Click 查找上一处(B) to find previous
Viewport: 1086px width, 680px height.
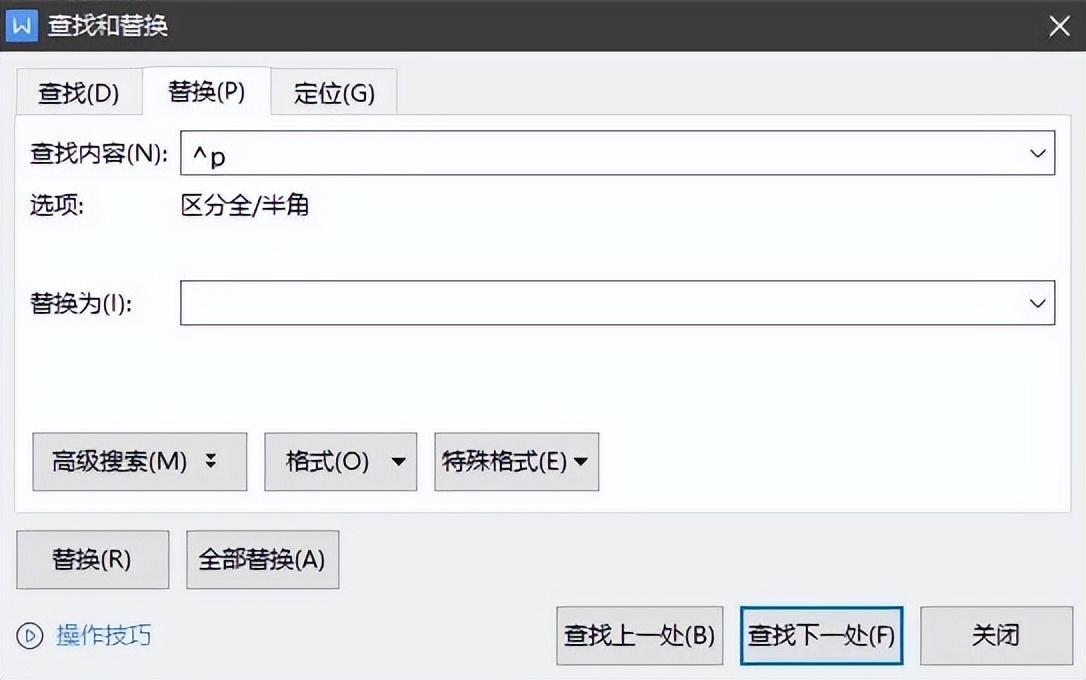(x=639, y=635)
